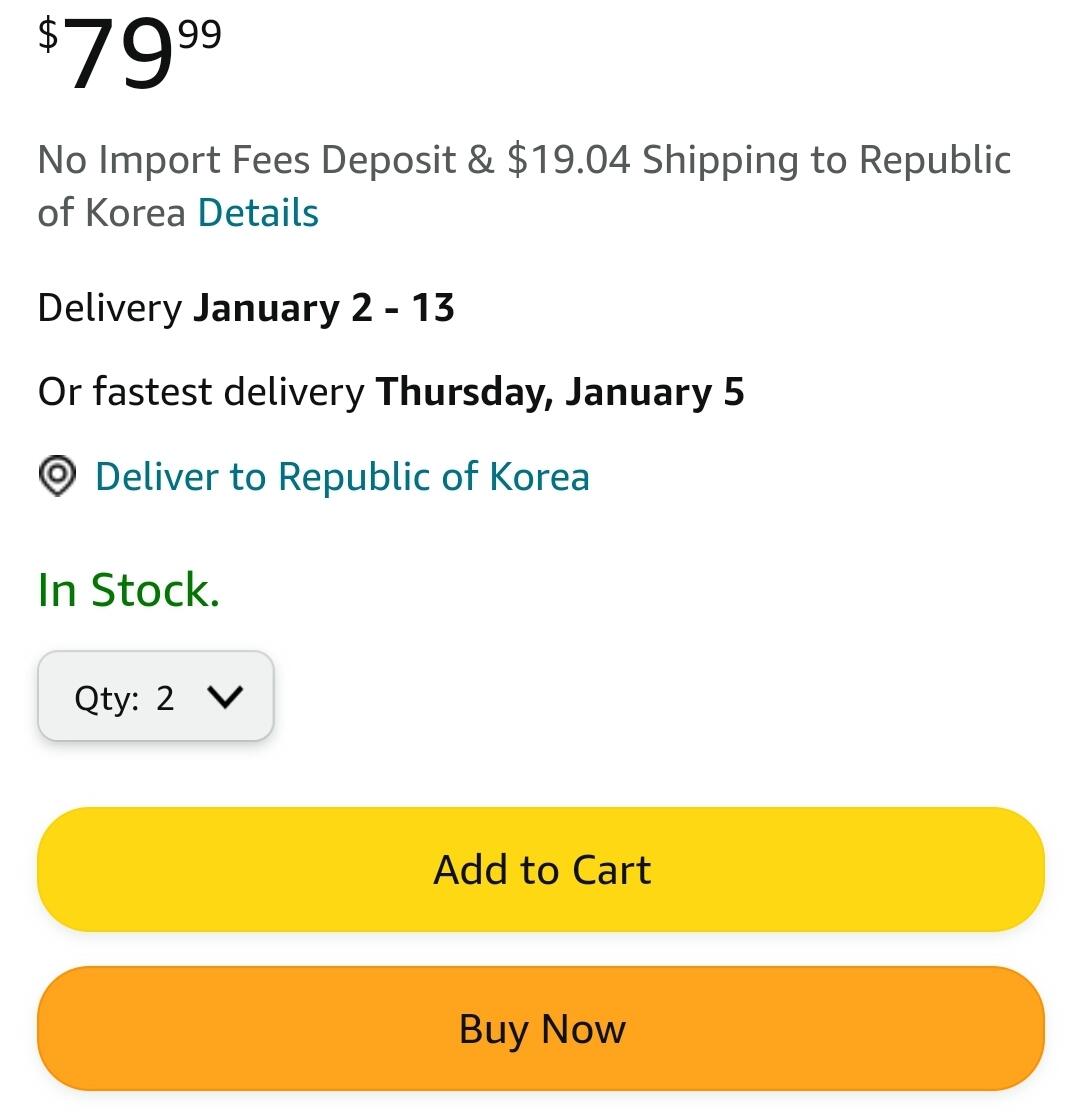Click the $19.04 Shipping amount text
Screen dimensions: 1080x1120
click(x=568, y=160)
